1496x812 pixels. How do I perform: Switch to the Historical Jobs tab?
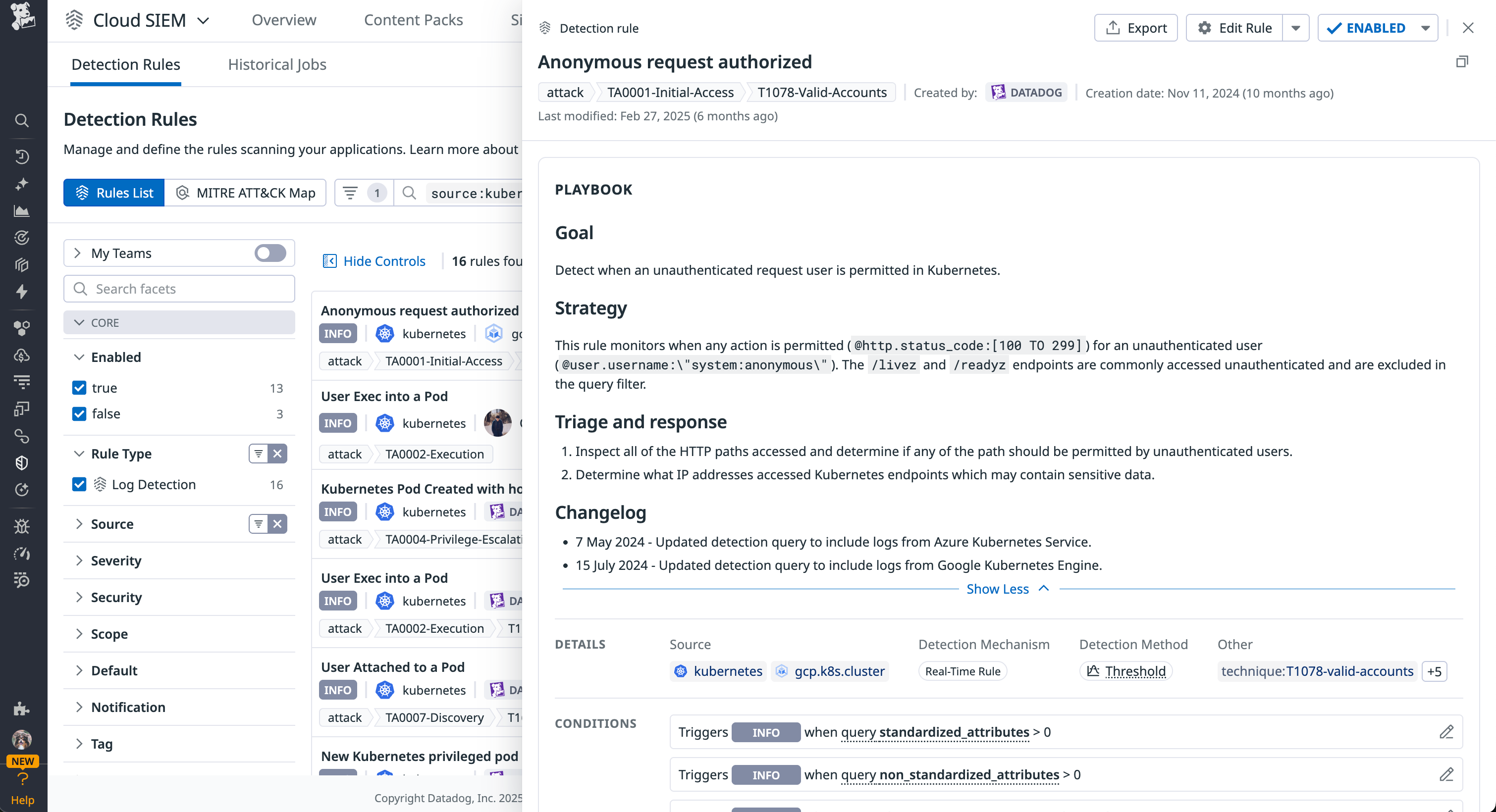click(x=277, y=64)
